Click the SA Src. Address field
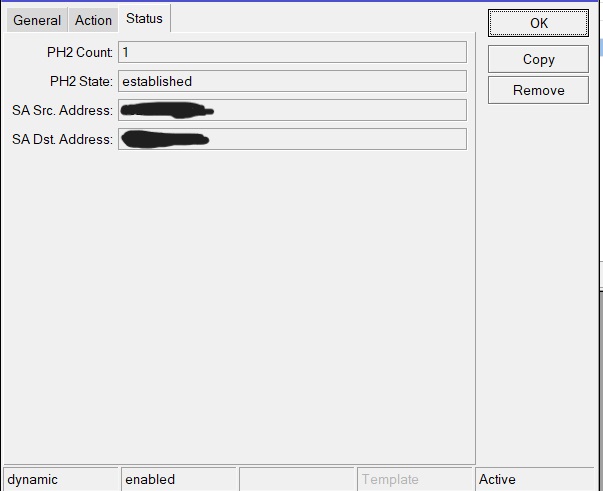 (x=292, y=110)
